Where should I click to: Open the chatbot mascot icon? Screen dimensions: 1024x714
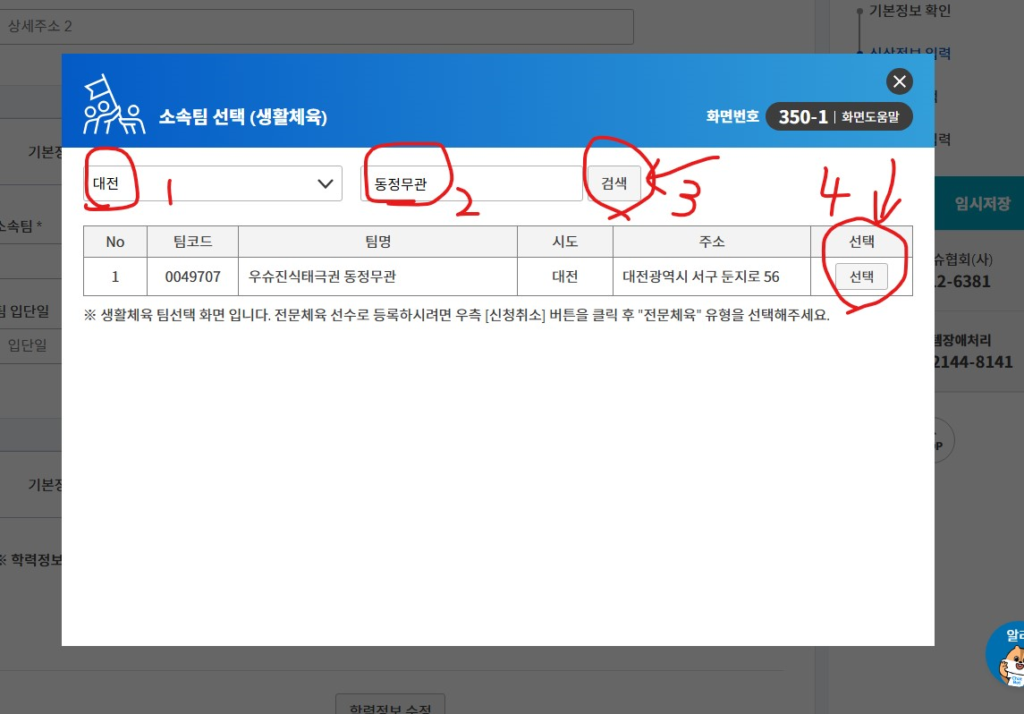[1008, 657]
